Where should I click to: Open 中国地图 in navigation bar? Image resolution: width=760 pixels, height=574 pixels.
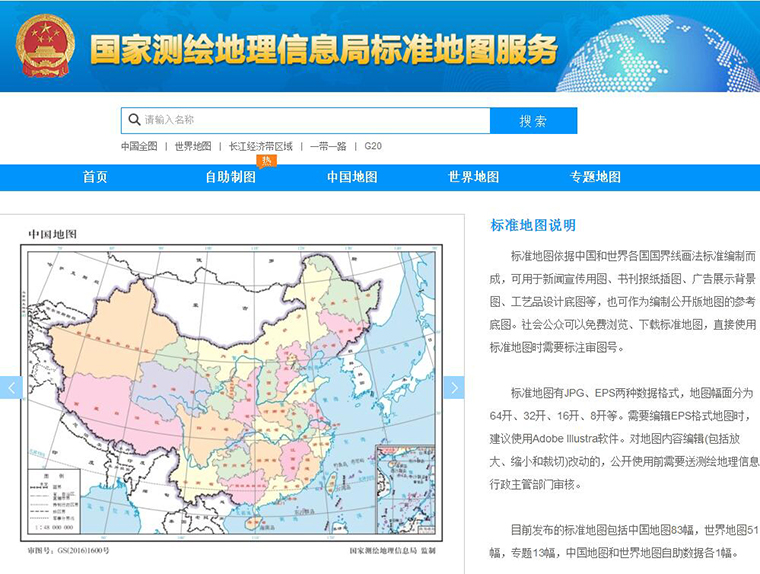click(352, 177)
